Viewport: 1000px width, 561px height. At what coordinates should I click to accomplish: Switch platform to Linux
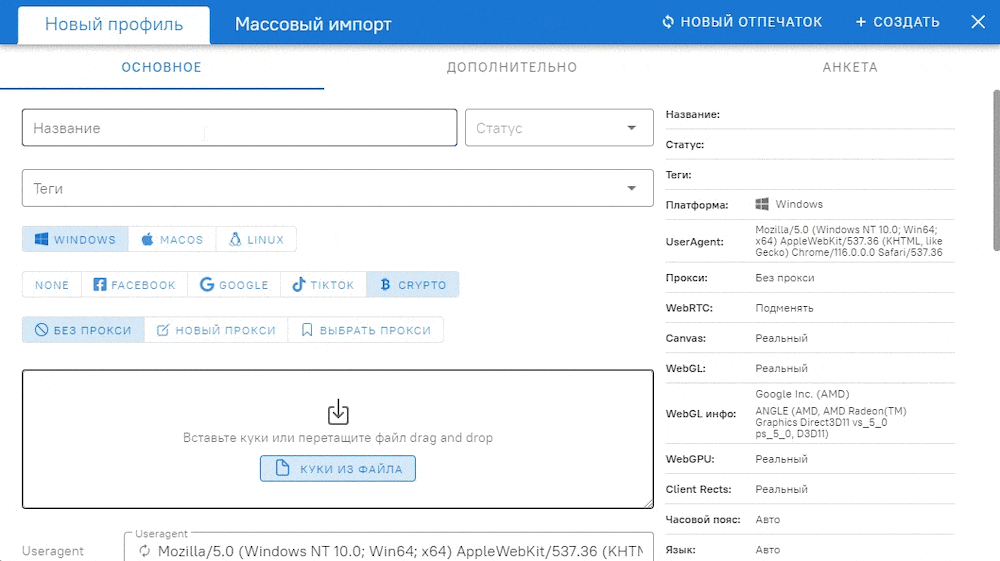(x=256, y=240)
